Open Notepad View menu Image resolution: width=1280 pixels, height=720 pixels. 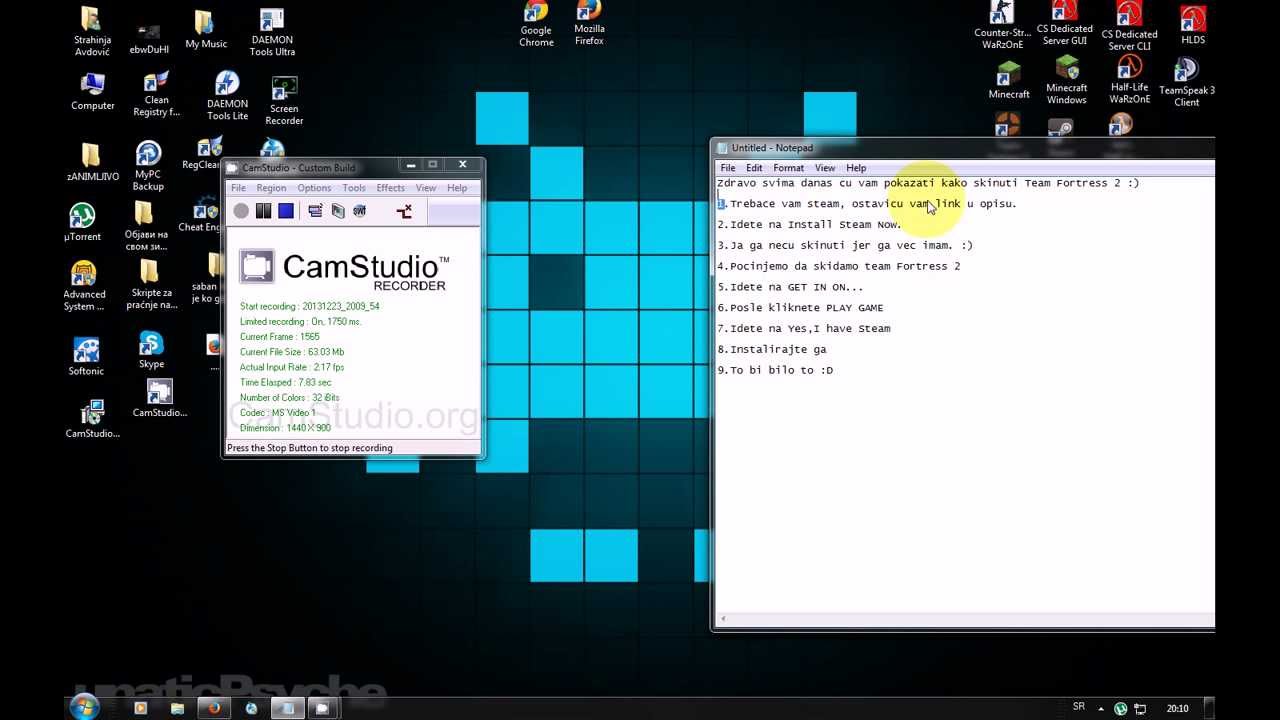[825, 168]
